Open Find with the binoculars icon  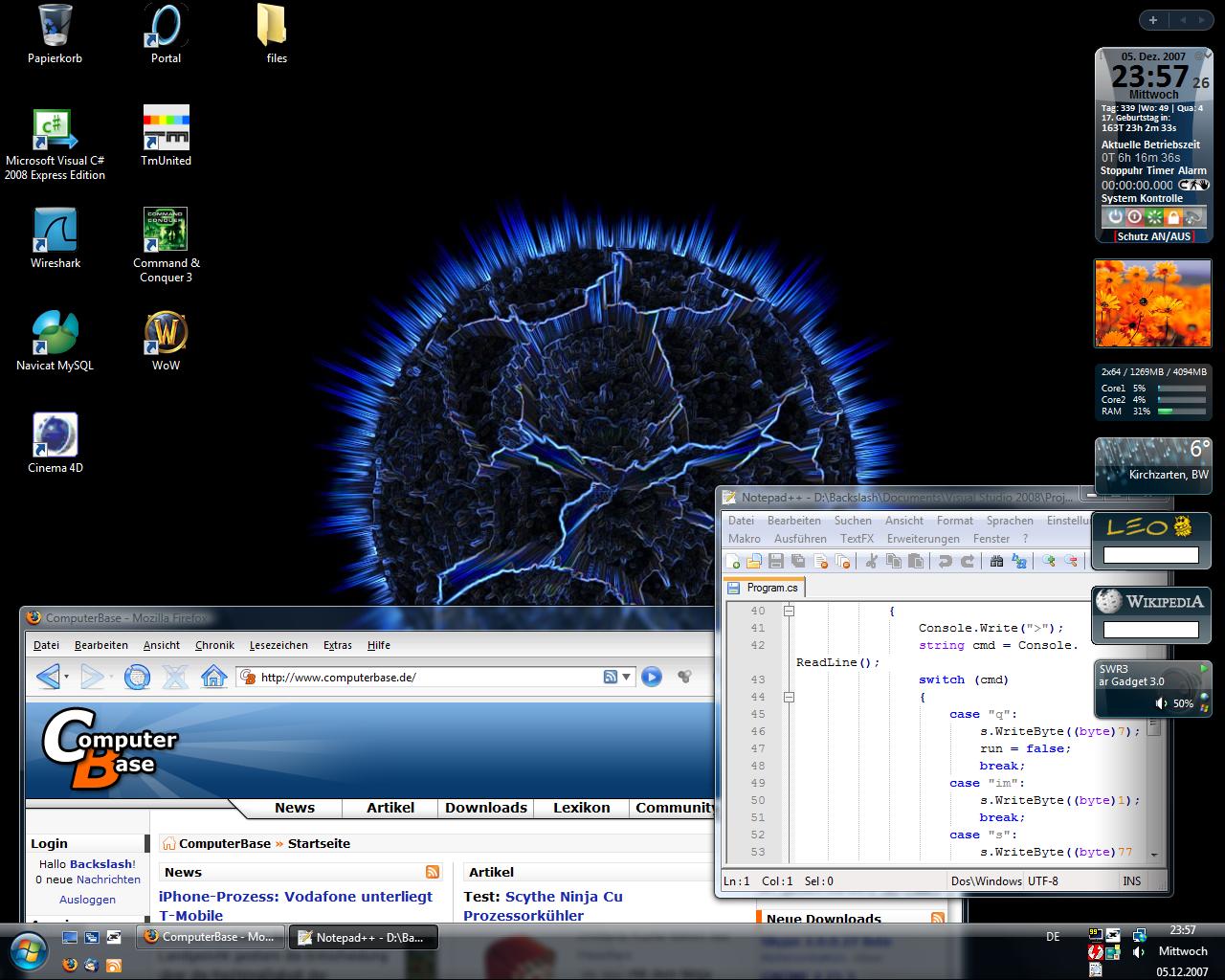[x=996, y=561]
